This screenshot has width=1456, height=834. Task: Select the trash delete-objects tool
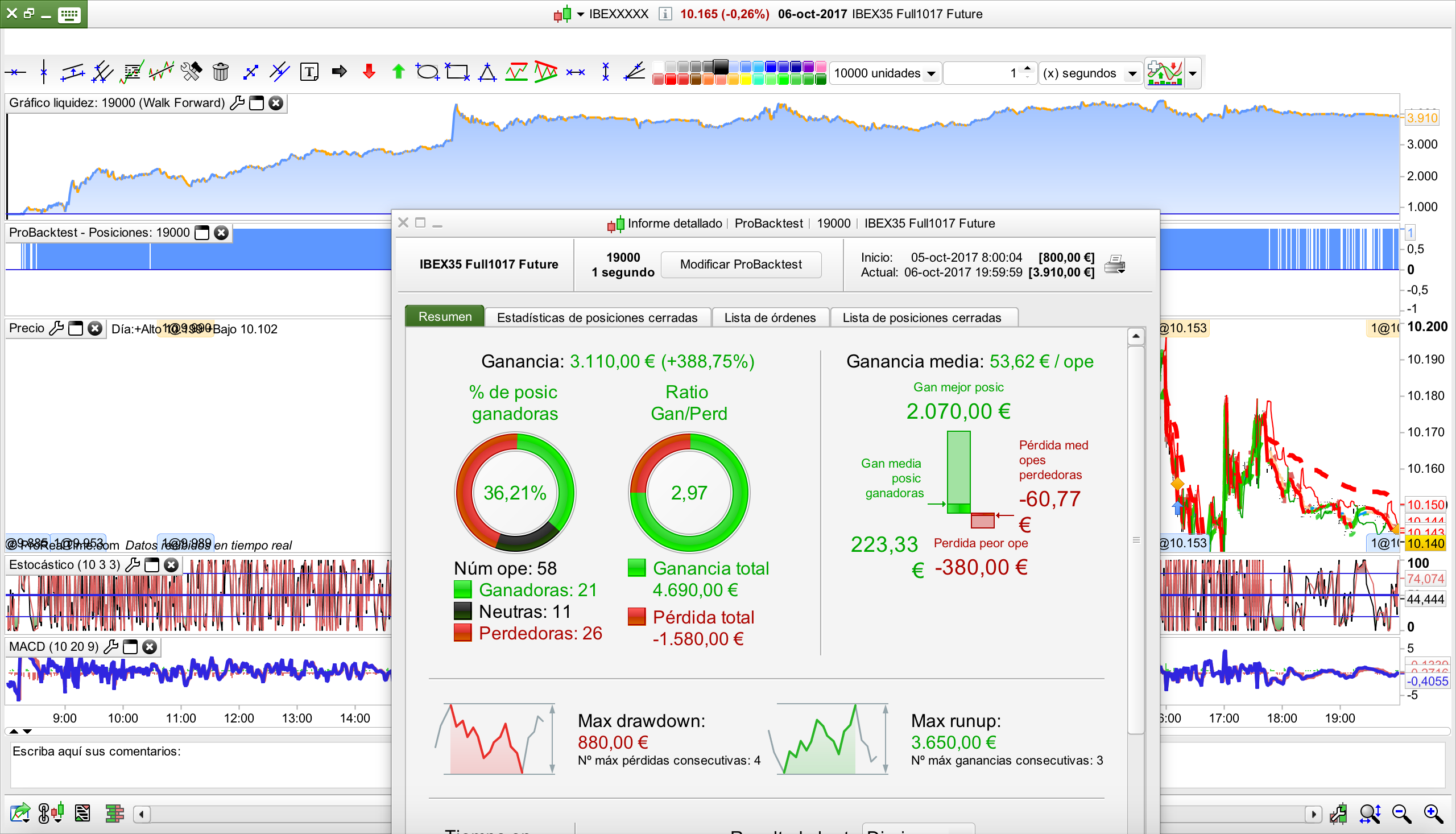(x=221, y=72)
